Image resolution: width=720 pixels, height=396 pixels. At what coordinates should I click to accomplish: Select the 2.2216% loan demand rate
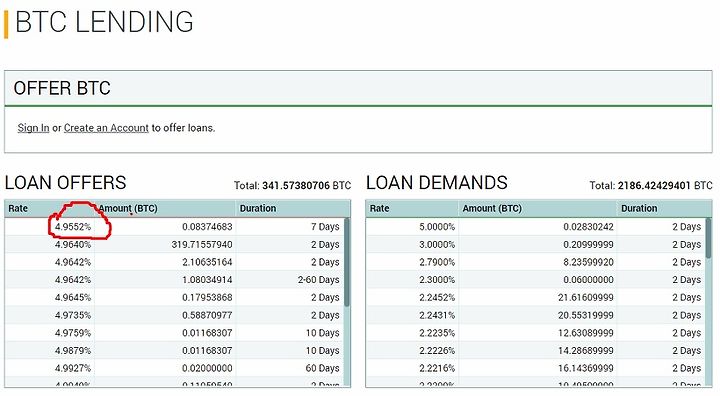(x=437, y=368)
